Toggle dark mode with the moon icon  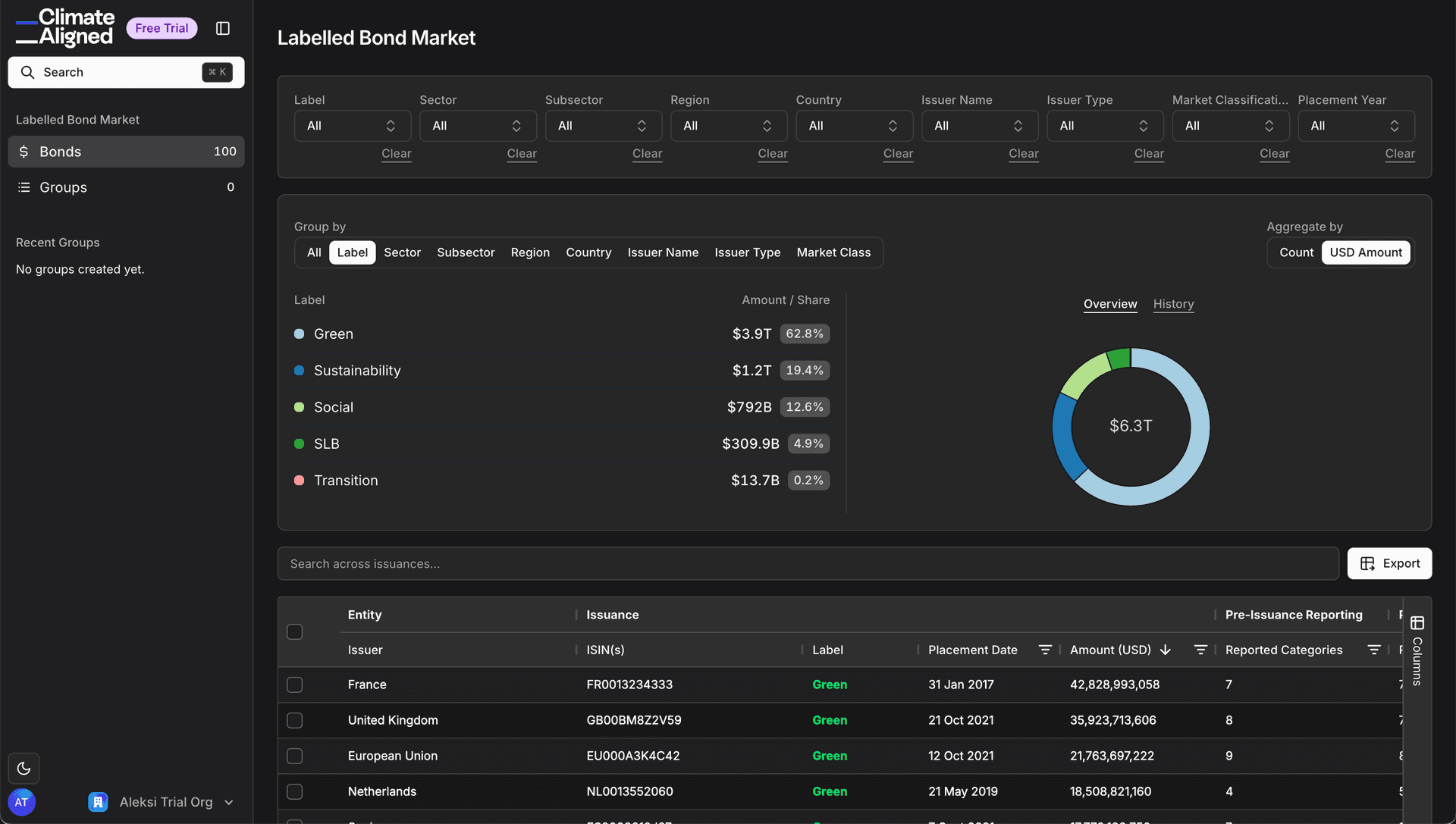coord(24,768)
